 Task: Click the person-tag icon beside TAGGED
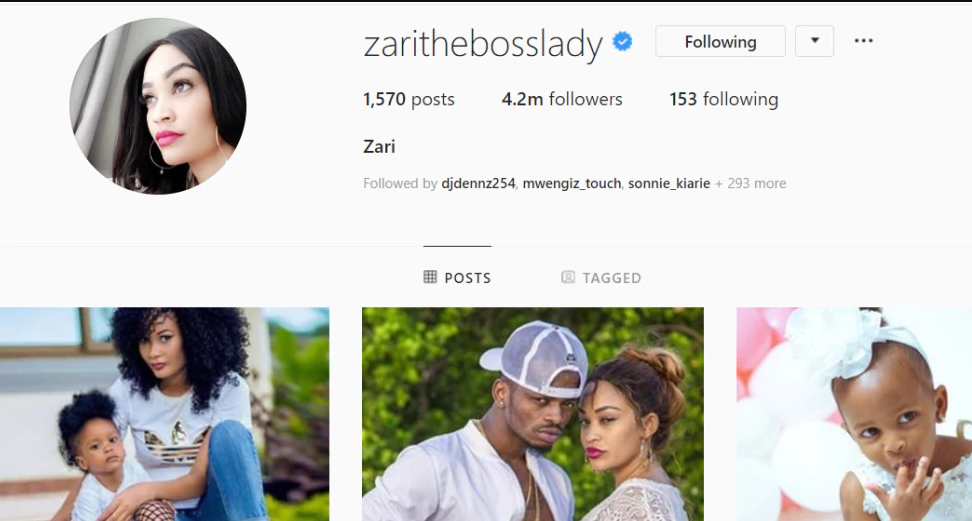click(x=568, y=277)
